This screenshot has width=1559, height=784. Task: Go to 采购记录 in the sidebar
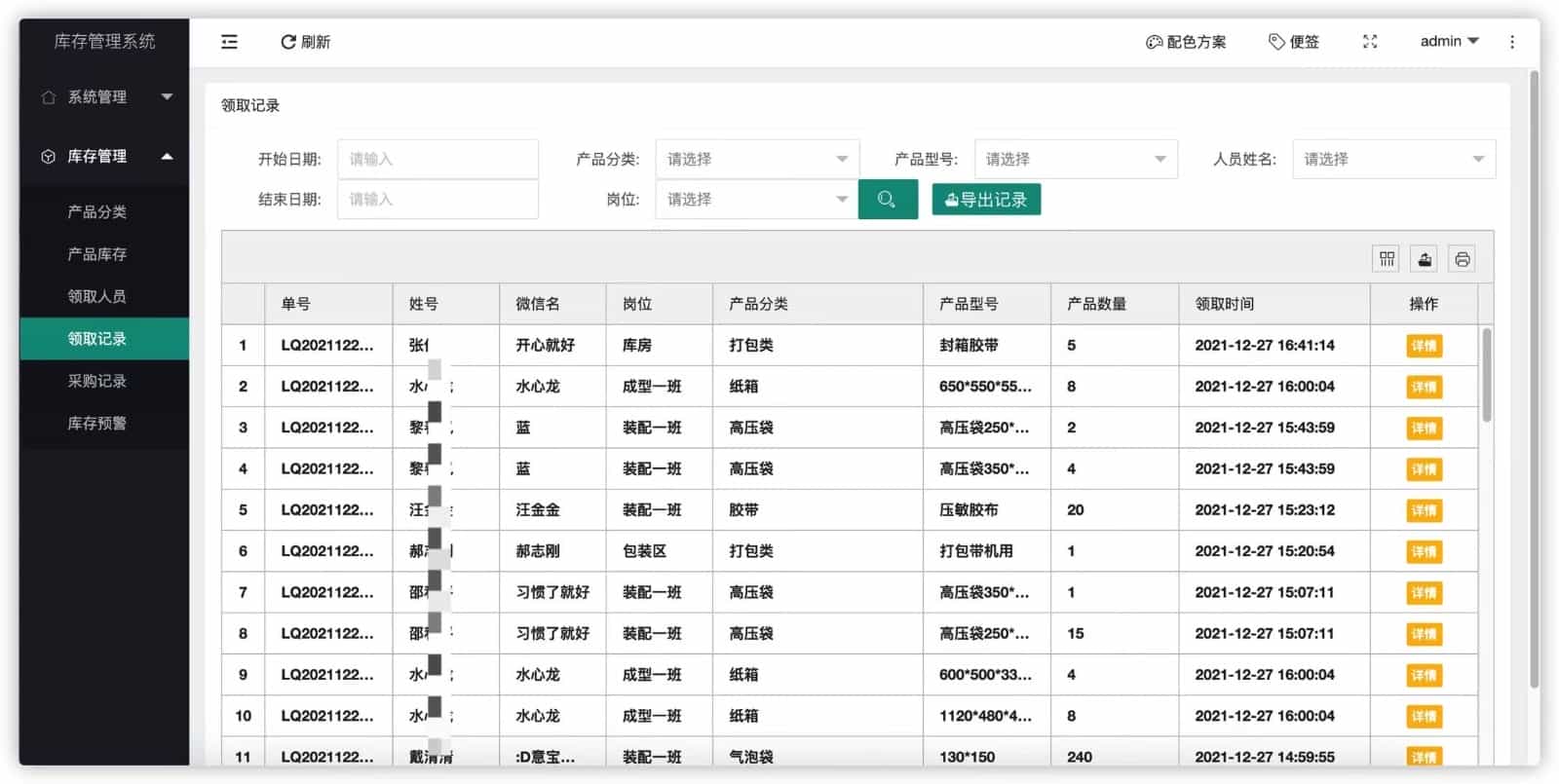click(96, 382)
